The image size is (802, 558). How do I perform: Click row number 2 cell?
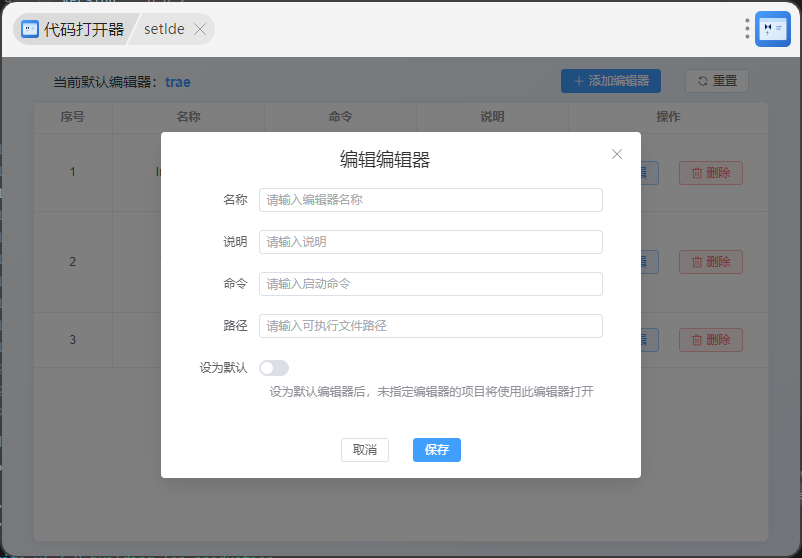73,262
